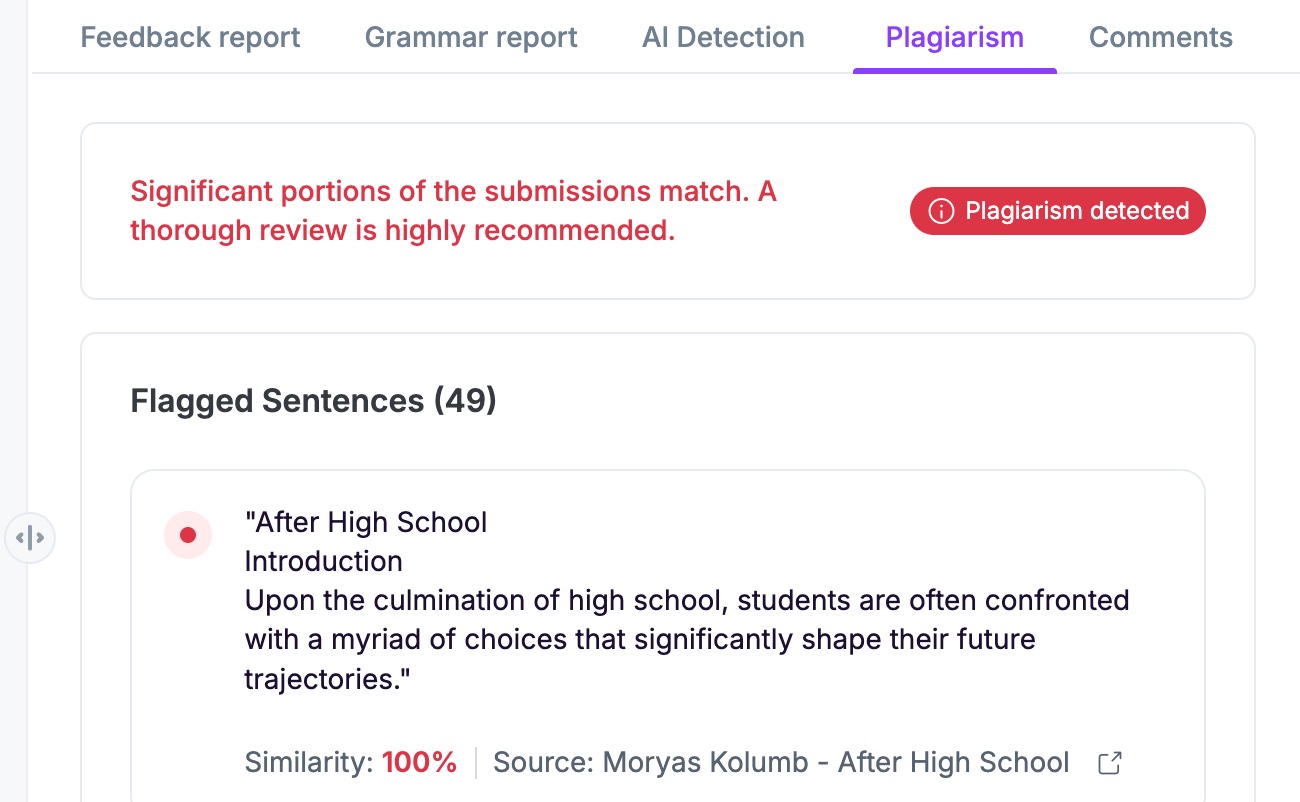Click the panel resize splitter handle
The image size is (1300, 802).
30,538
